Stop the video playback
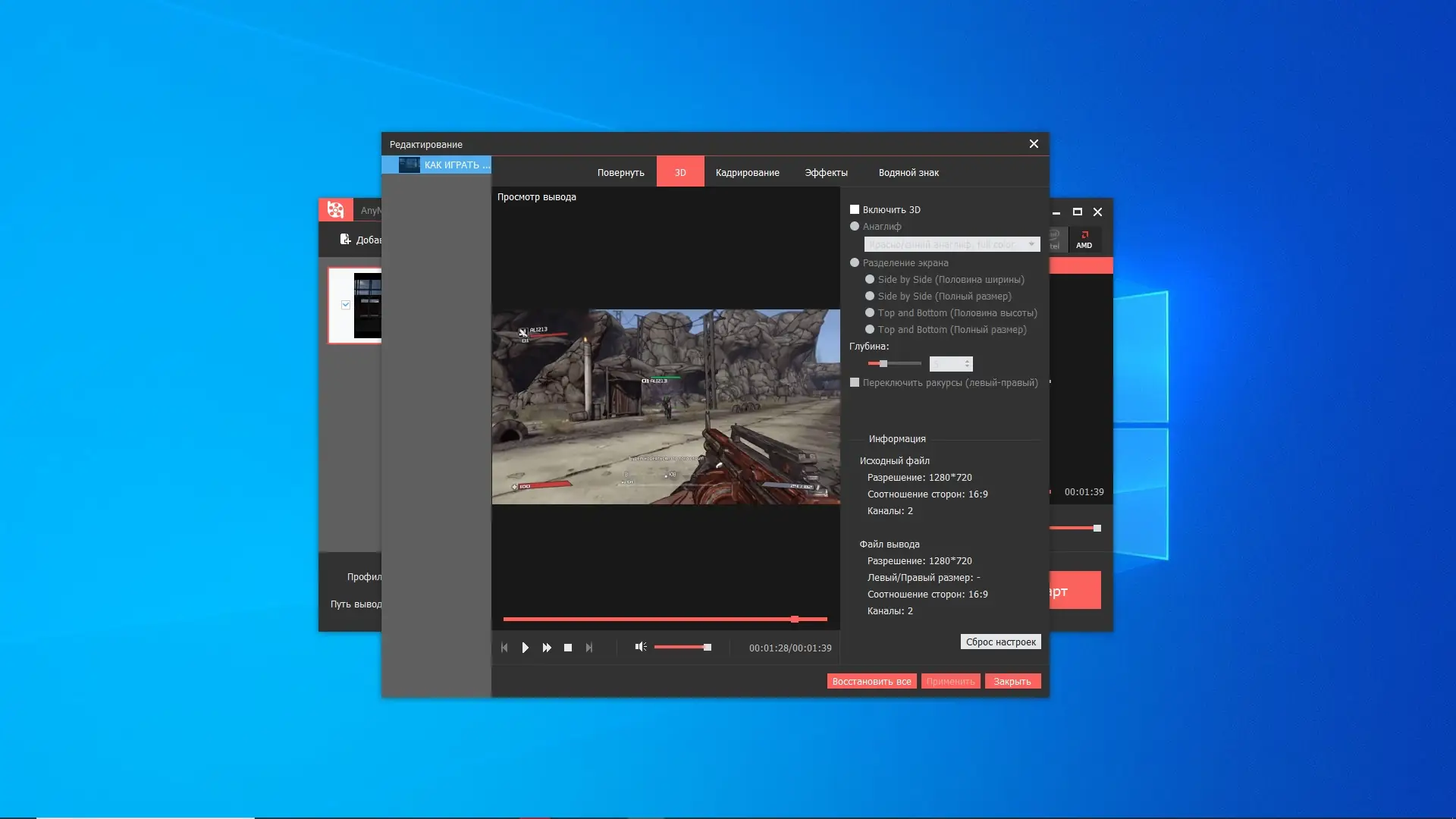Screen dimensions: 1456x819 568,648
